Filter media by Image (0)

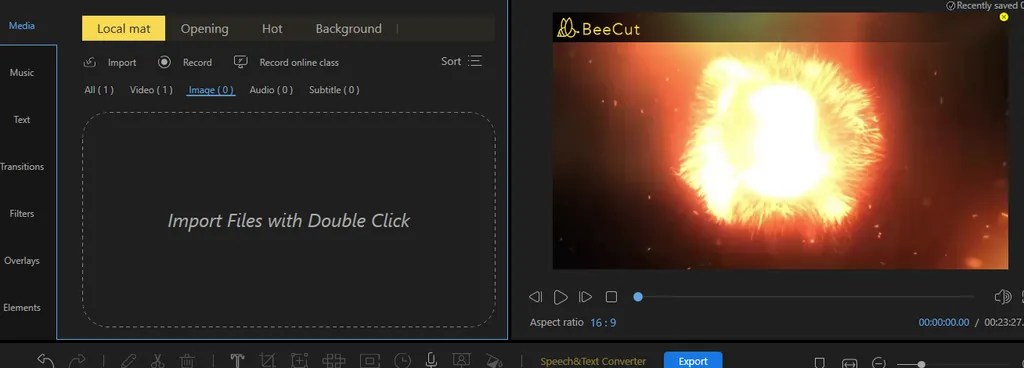pos(211,90)
